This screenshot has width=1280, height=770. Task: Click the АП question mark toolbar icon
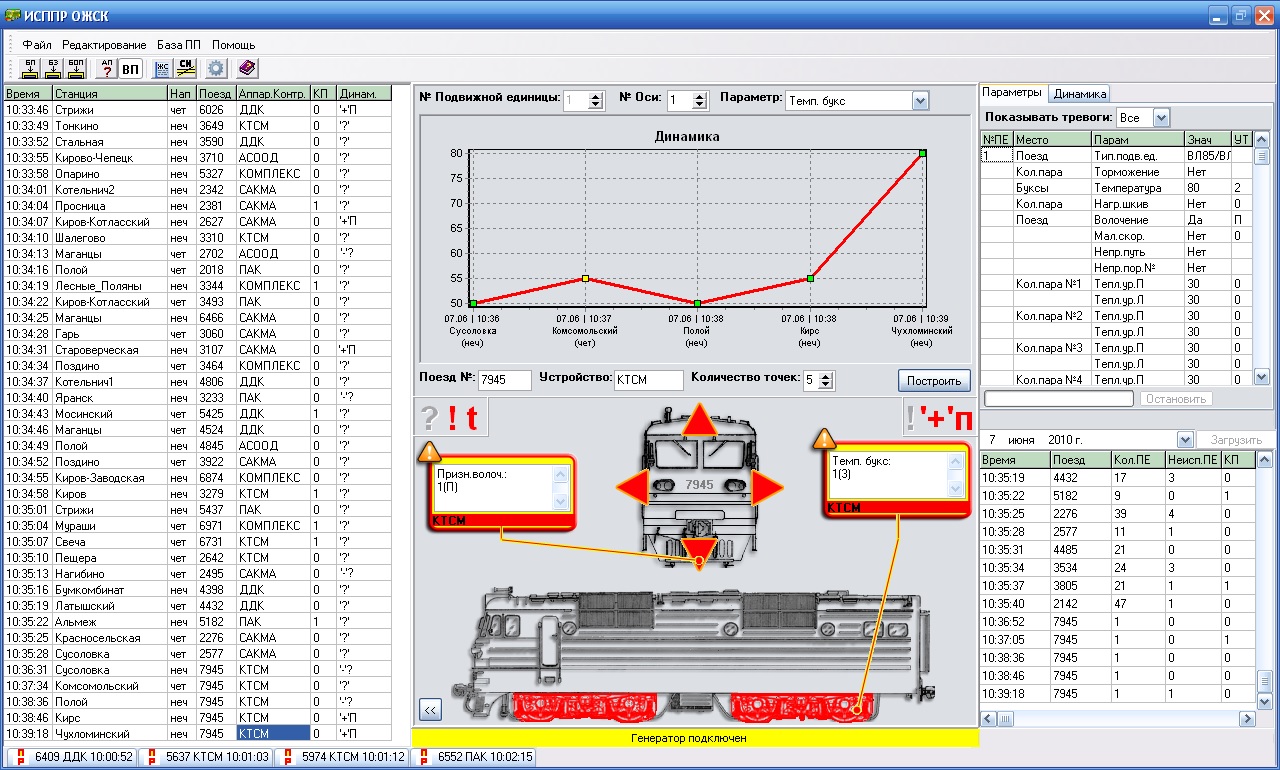(107, 68)
